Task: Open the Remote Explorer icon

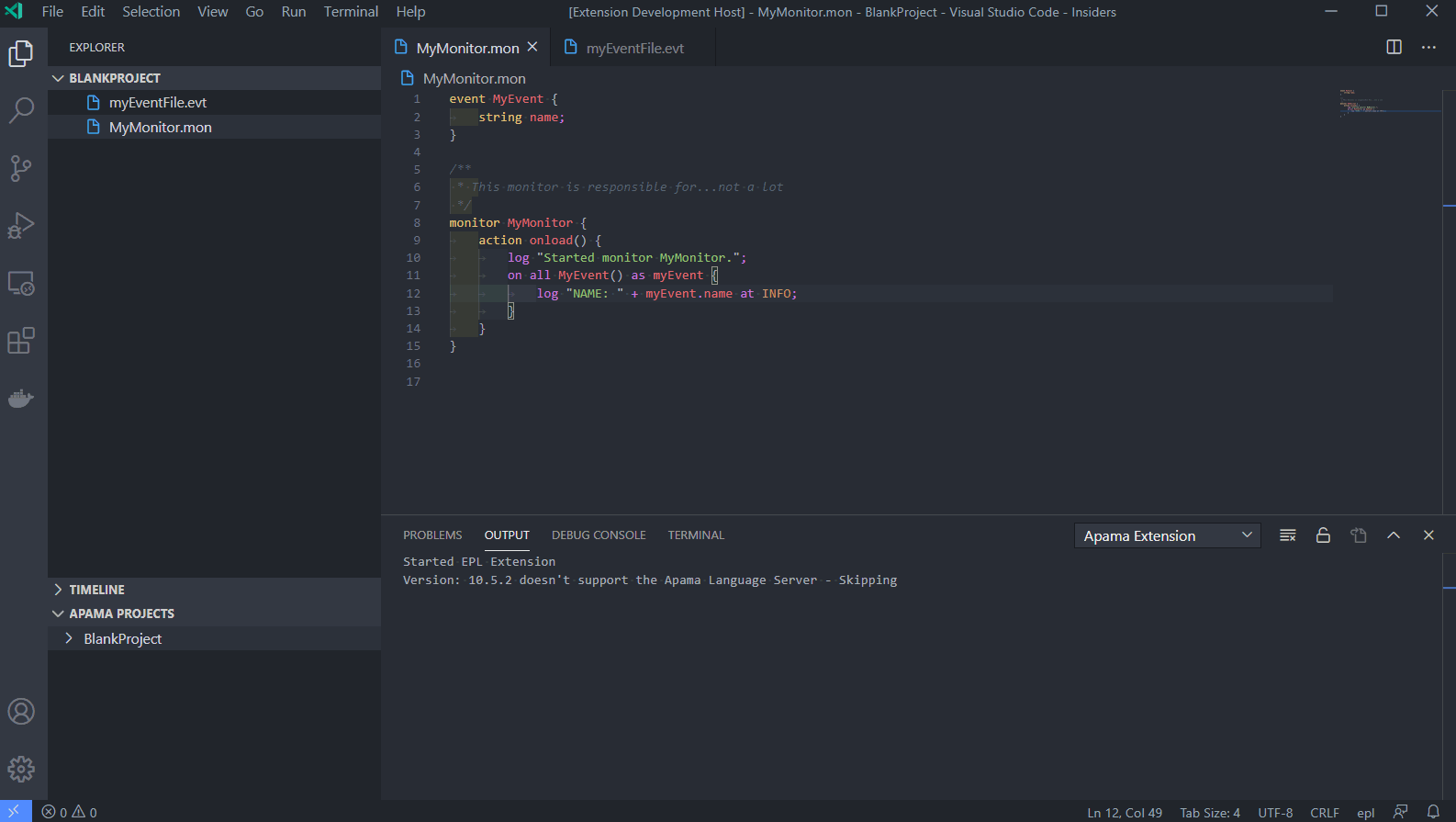Action: click(21, 284)
